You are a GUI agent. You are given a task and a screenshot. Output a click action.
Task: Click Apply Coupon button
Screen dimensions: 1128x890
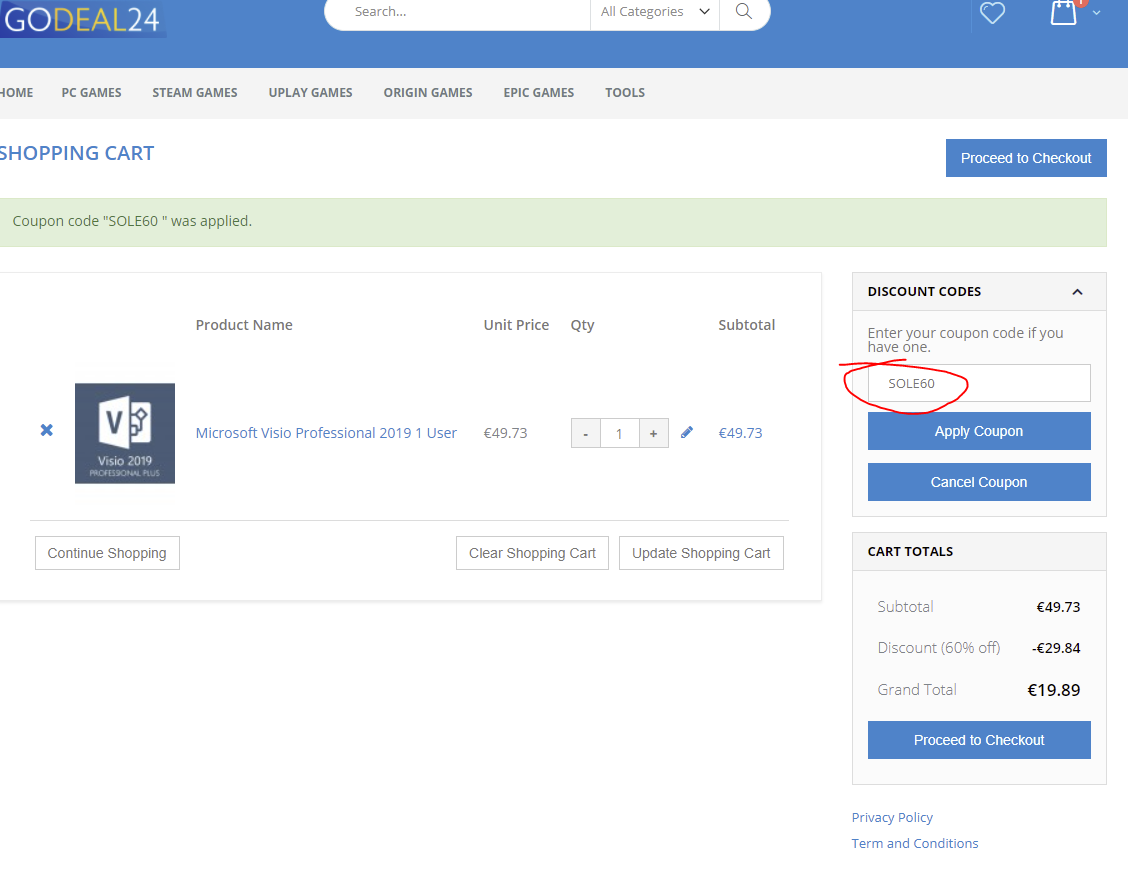(979, 431)
